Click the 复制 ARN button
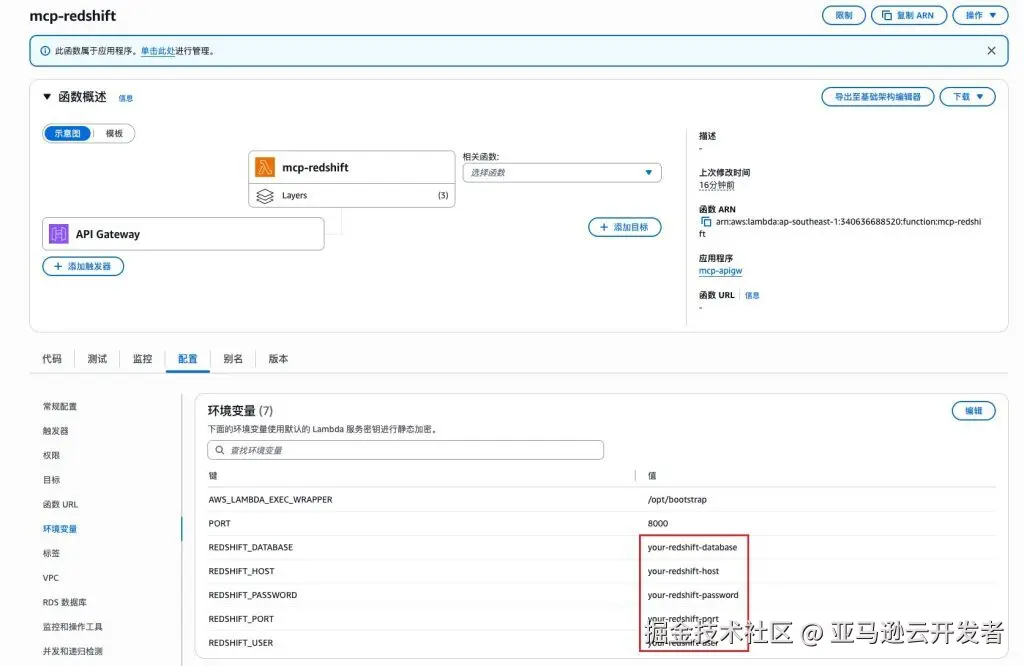Image resolution: width=1024 pixels, height=666 pixels. coord(908,15)
